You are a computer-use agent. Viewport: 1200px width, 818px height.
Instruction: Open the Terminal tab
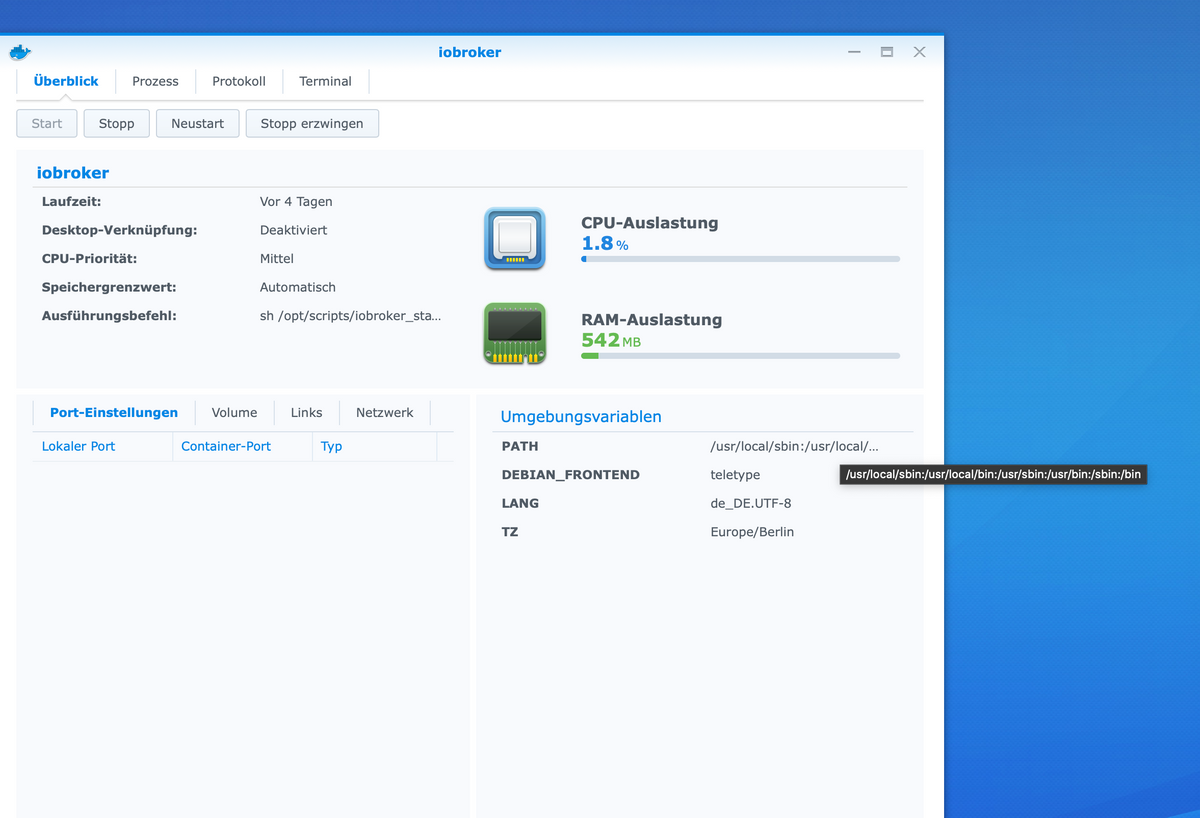coord(325,81)
